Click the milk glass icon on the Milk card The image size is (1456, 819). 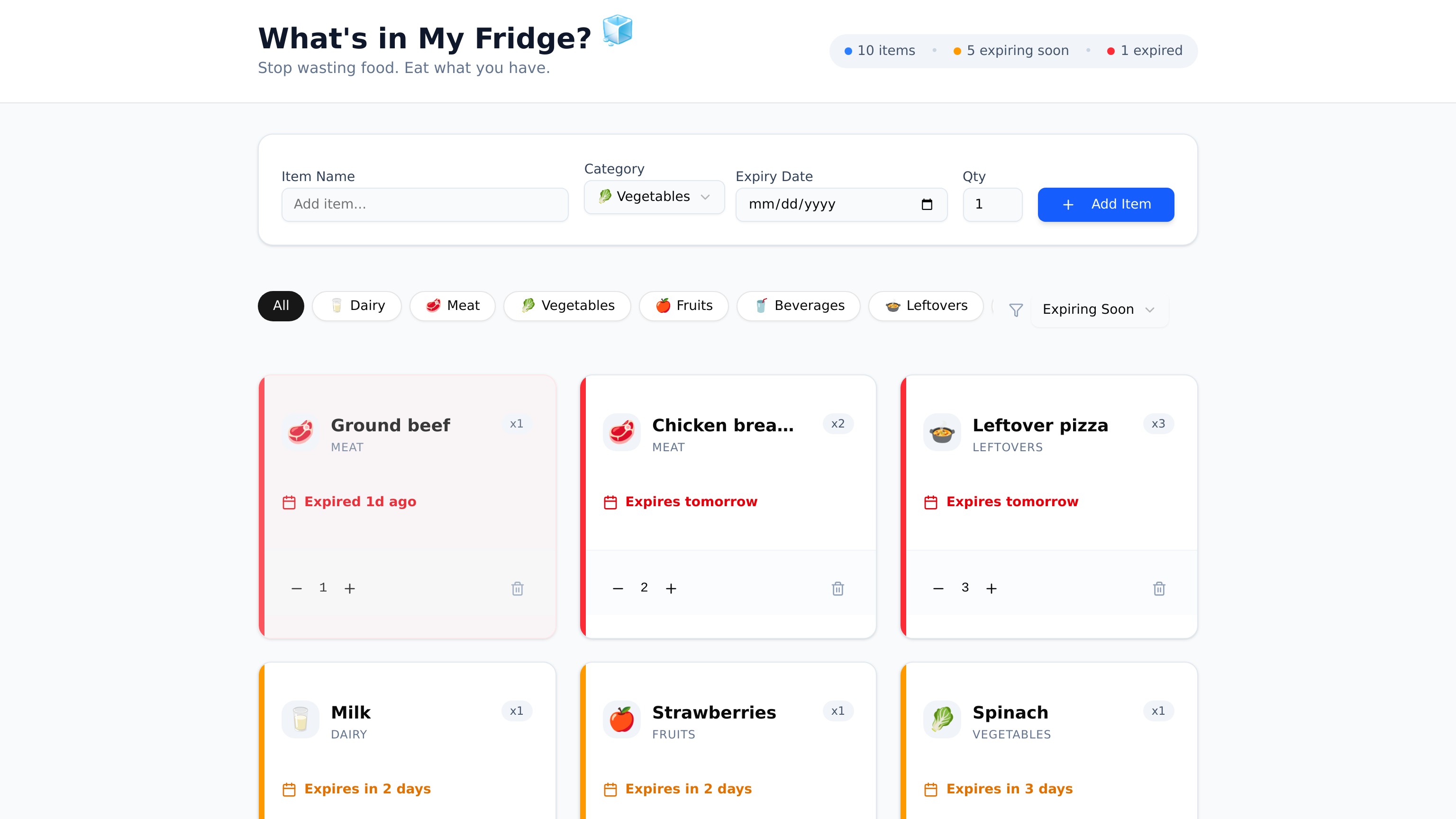pyautogui.click(x=300, y=719)
